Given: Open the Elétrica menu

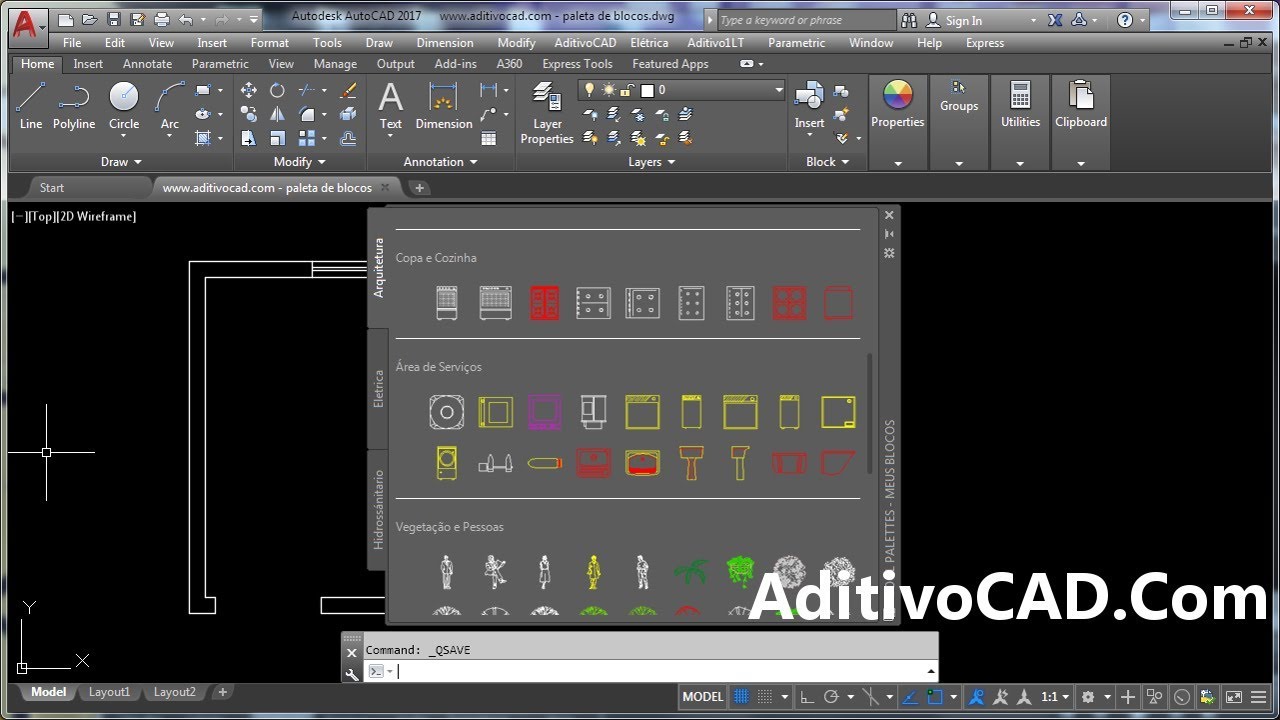Looking at the screenshot, I should [649, 43].
